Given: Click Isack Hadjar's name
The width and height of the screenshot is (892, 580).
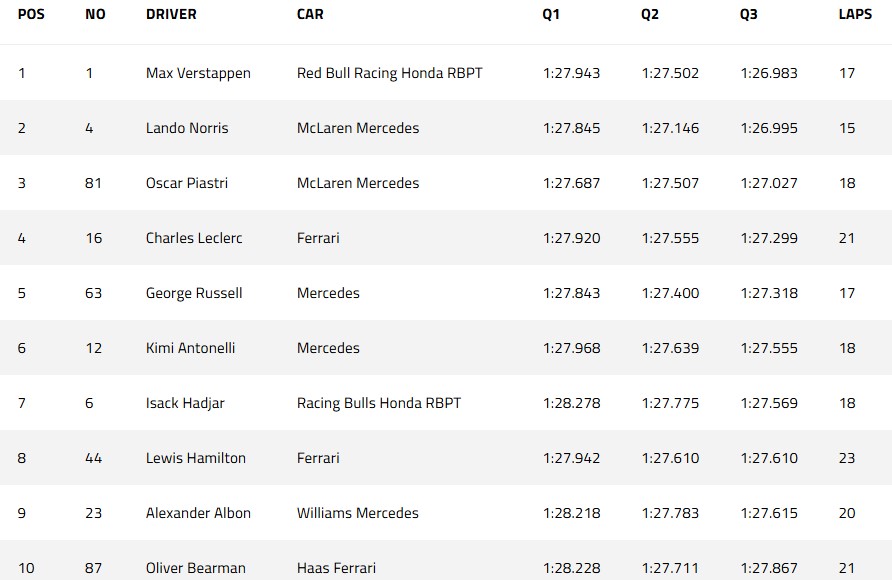Looking at the screenshot, I should (185, 403).
